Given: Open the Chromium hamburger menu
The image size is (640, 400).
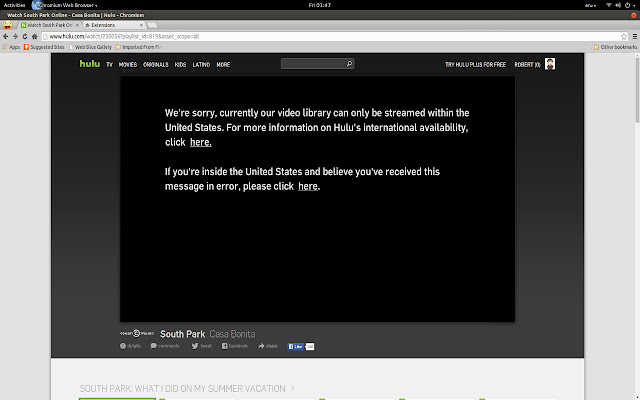Looking at the screenshot, I should (635, 36).
